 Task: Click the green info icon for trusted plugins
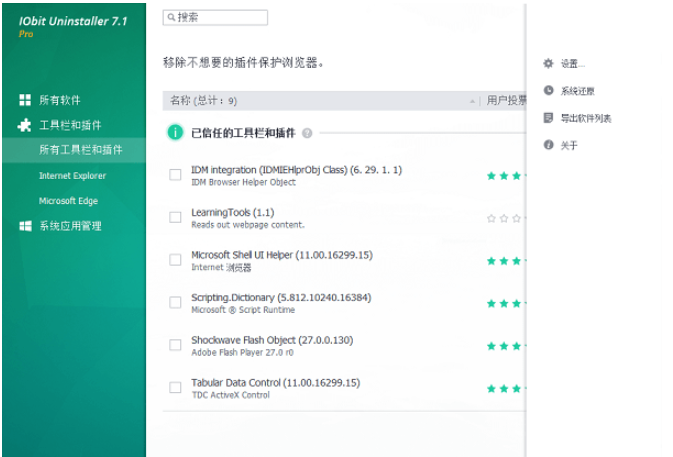175,132
